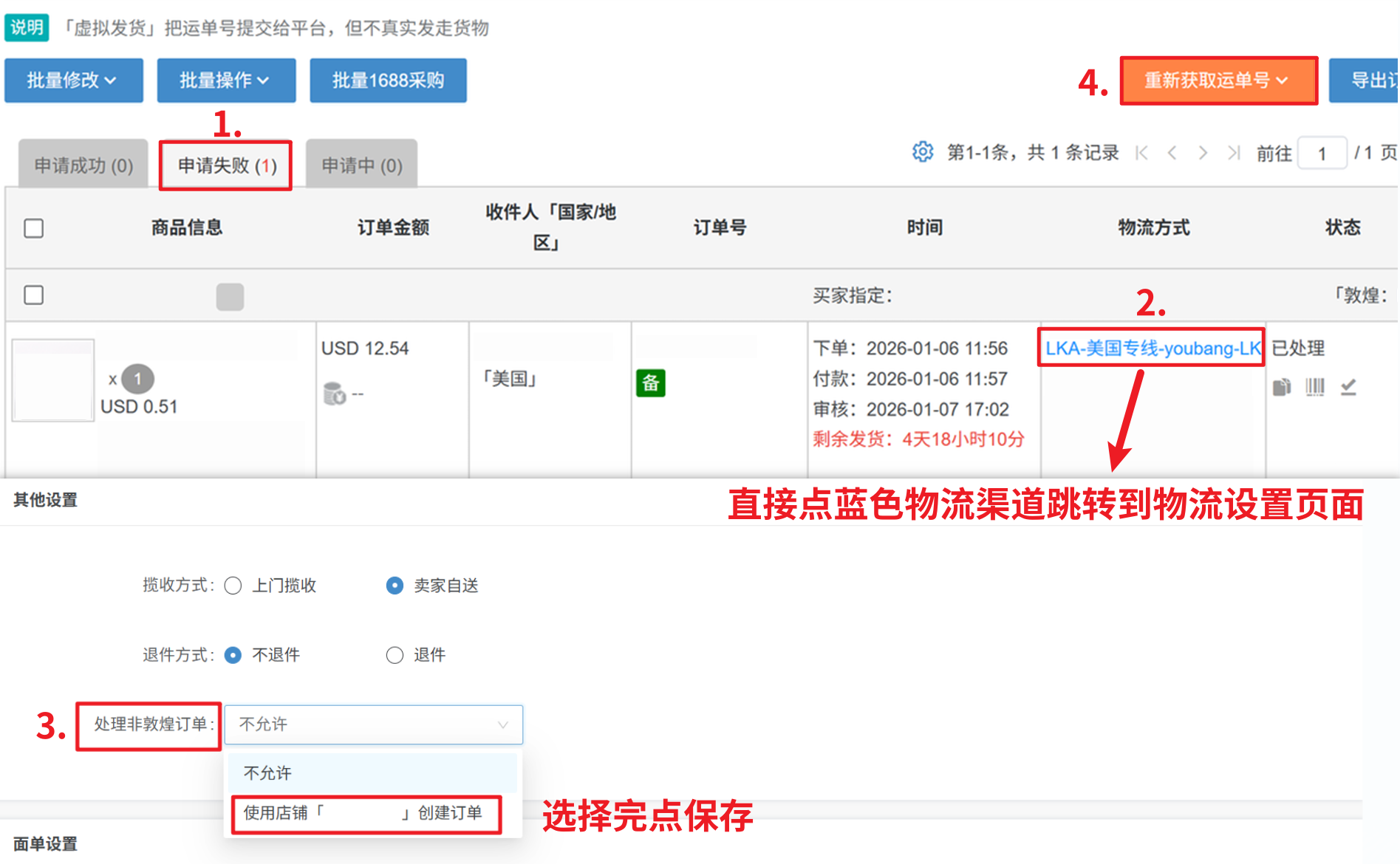The width and height of the screenshot is (1400, 864).
Task: Switch to 申请失败 (1) tab
Action: [227, 165]
